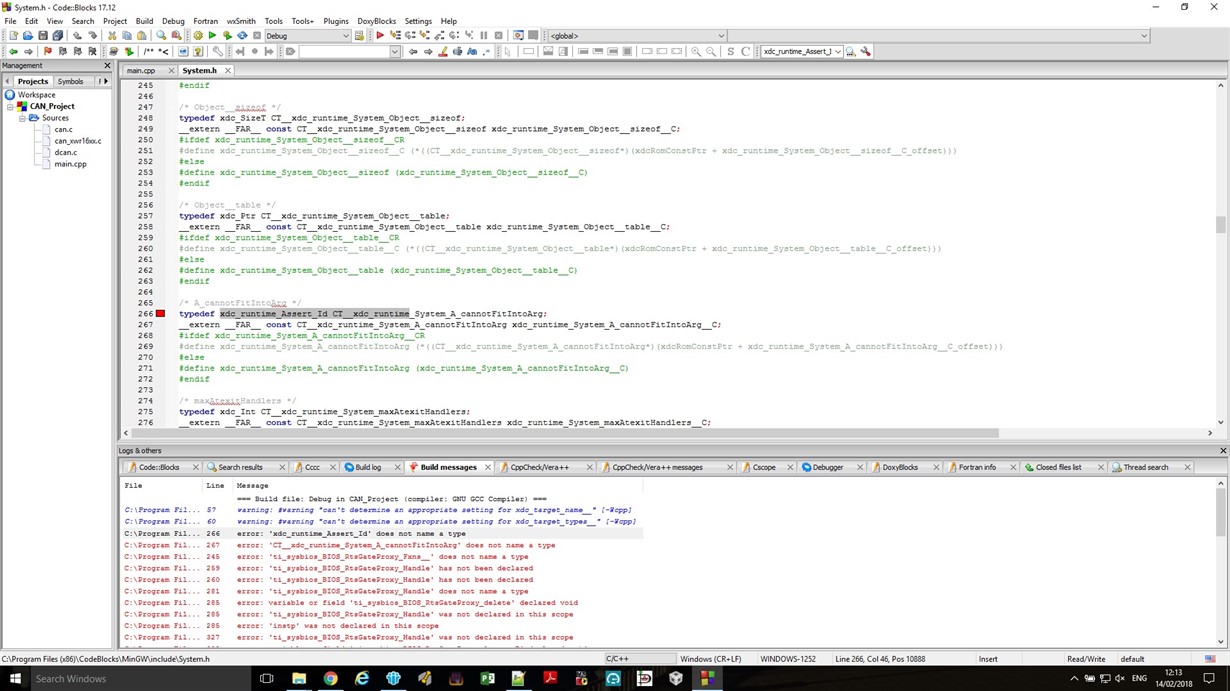The image size is (1230, 691).
Task: Click the DoxyBlocks block comment icon
Action: pos(149,52)
